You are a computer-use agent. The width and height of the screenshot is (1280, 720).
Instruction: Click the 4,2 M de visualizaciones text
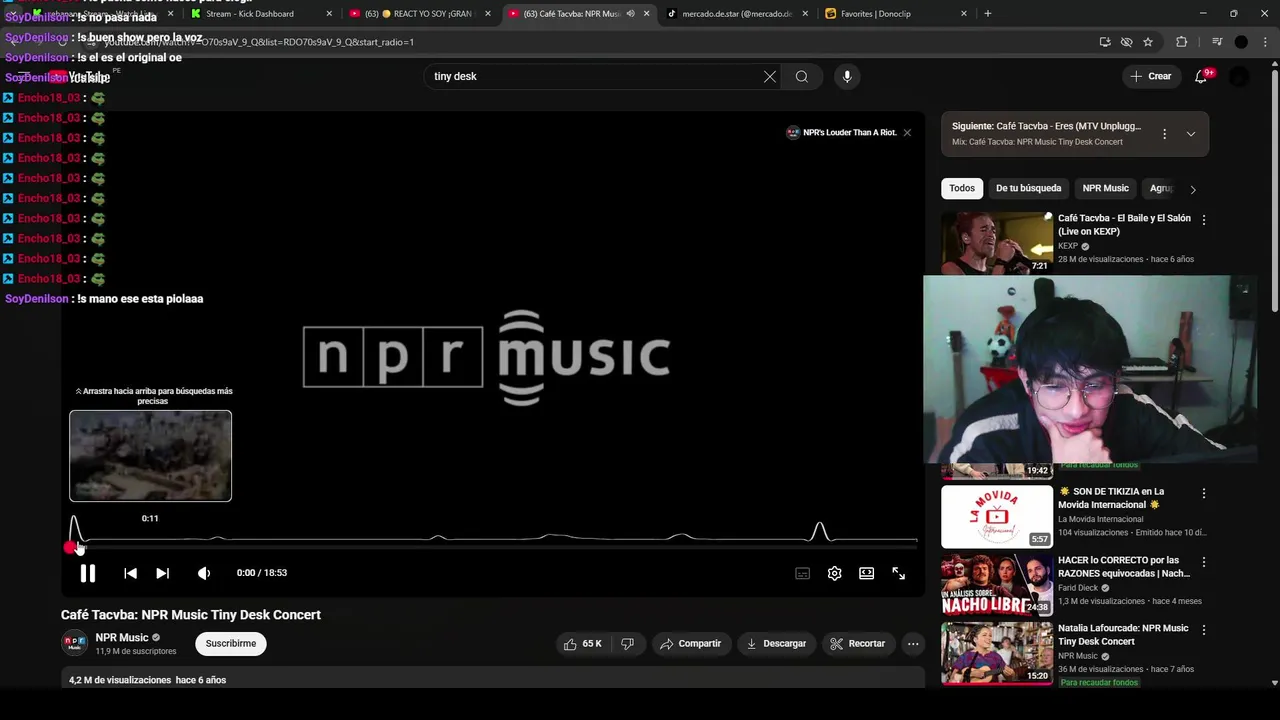(x=120, y=680)
